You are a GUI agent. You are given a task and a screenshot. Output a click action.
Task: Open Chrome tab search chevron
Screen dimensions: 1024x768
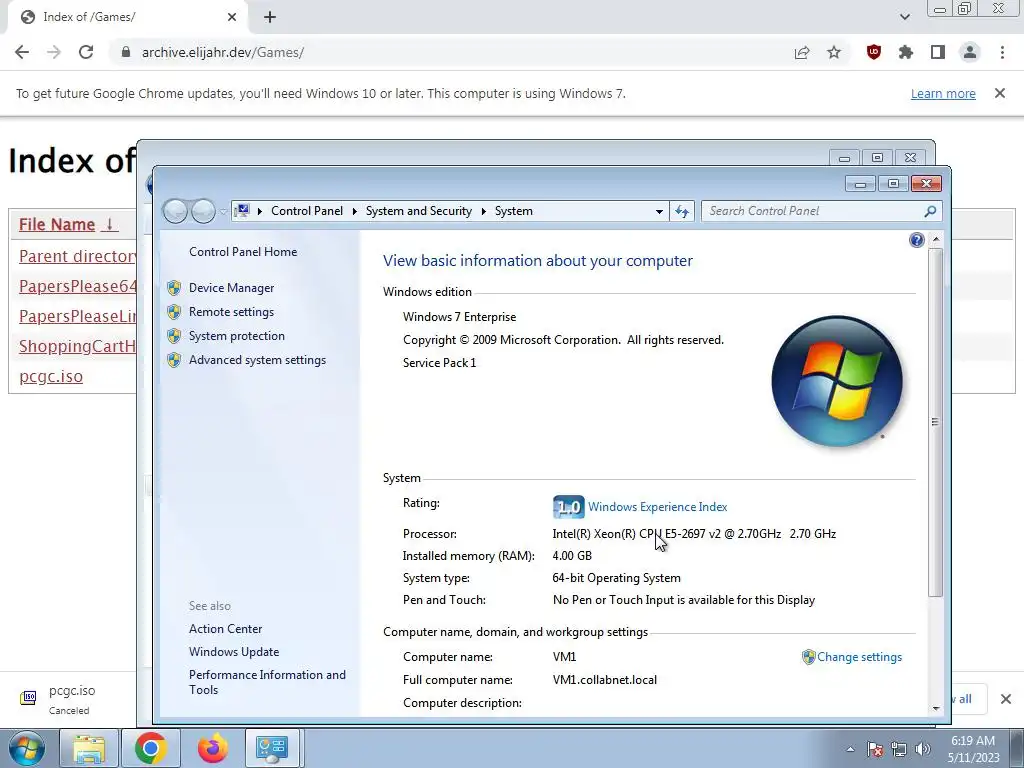(904, 17)
